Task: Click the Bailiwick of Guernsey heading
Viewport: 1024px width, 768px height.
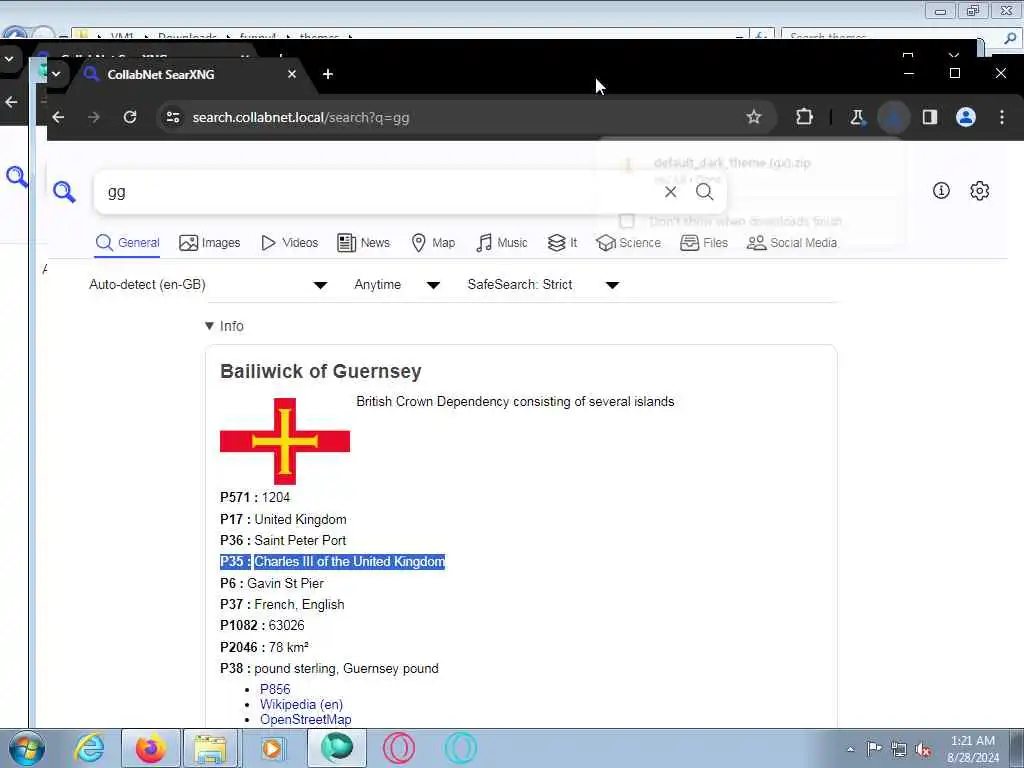Action: click(x=321, y=371)
